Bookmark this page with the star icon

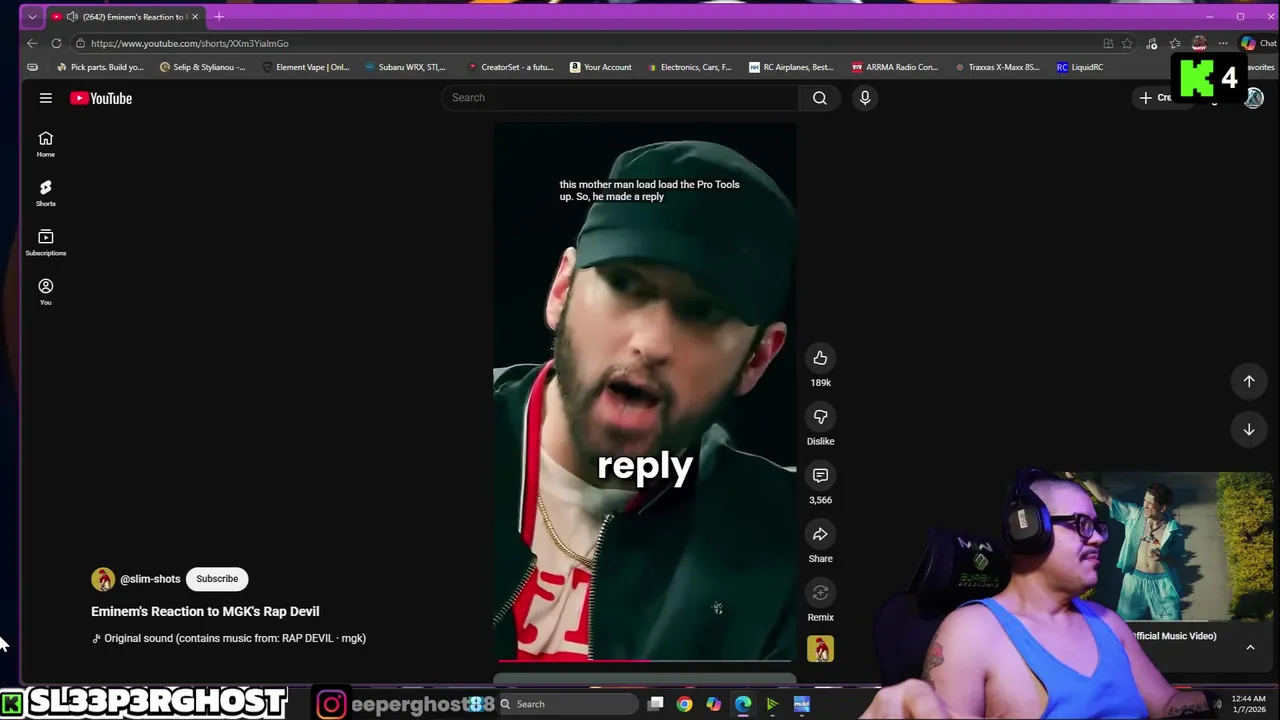(1127, 43)
